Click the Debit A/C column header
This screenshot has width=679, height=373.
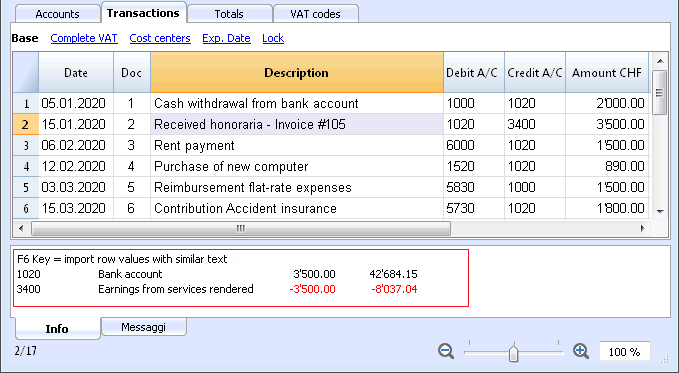click(474, 72)
